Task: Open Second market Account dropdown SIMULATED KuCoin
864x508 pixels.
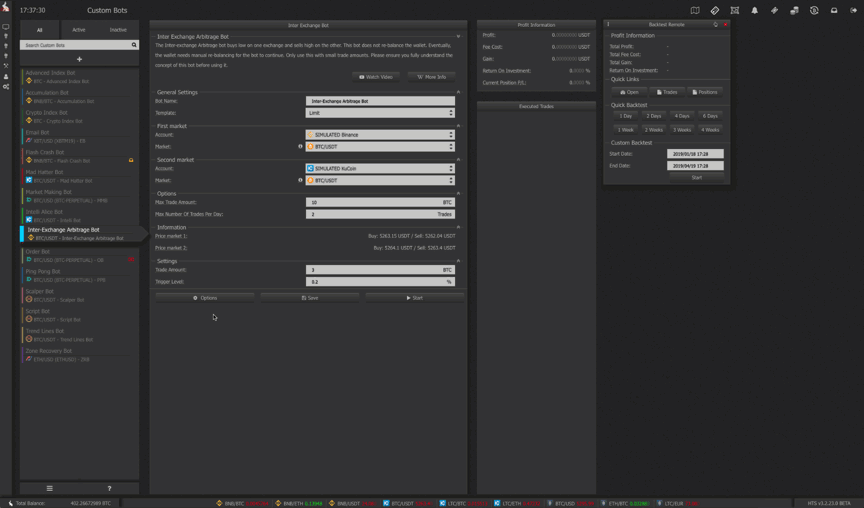Action: click(380, 169)
